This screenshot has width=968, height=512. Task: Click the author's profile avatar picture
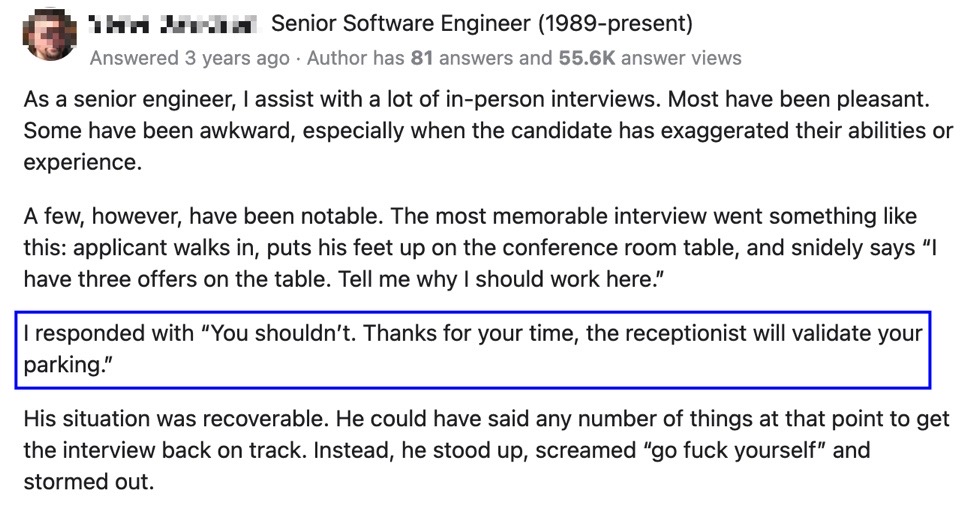[x=48, y=36]
